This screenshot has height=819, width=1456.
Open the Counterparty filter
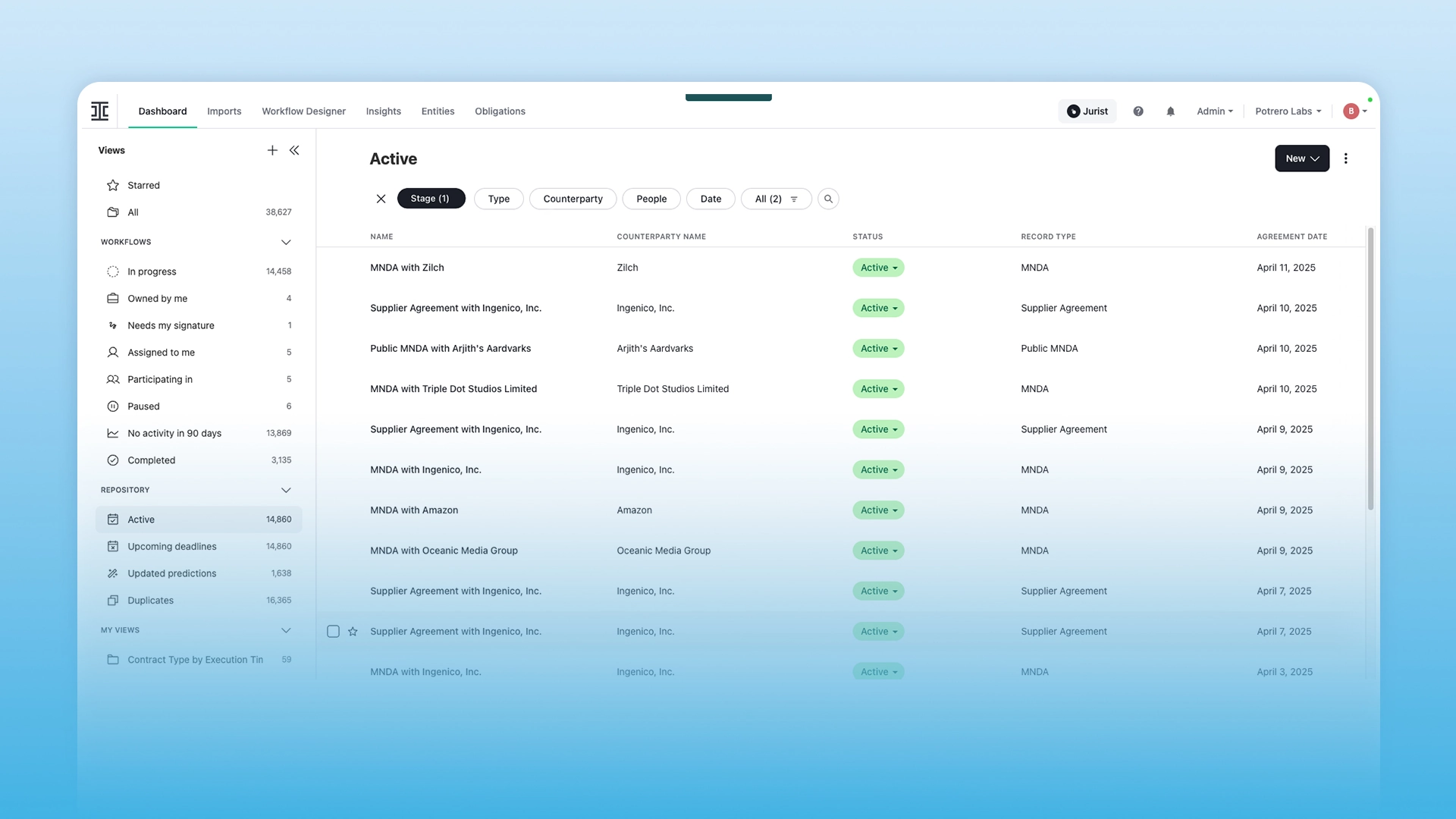coord(573,199)
